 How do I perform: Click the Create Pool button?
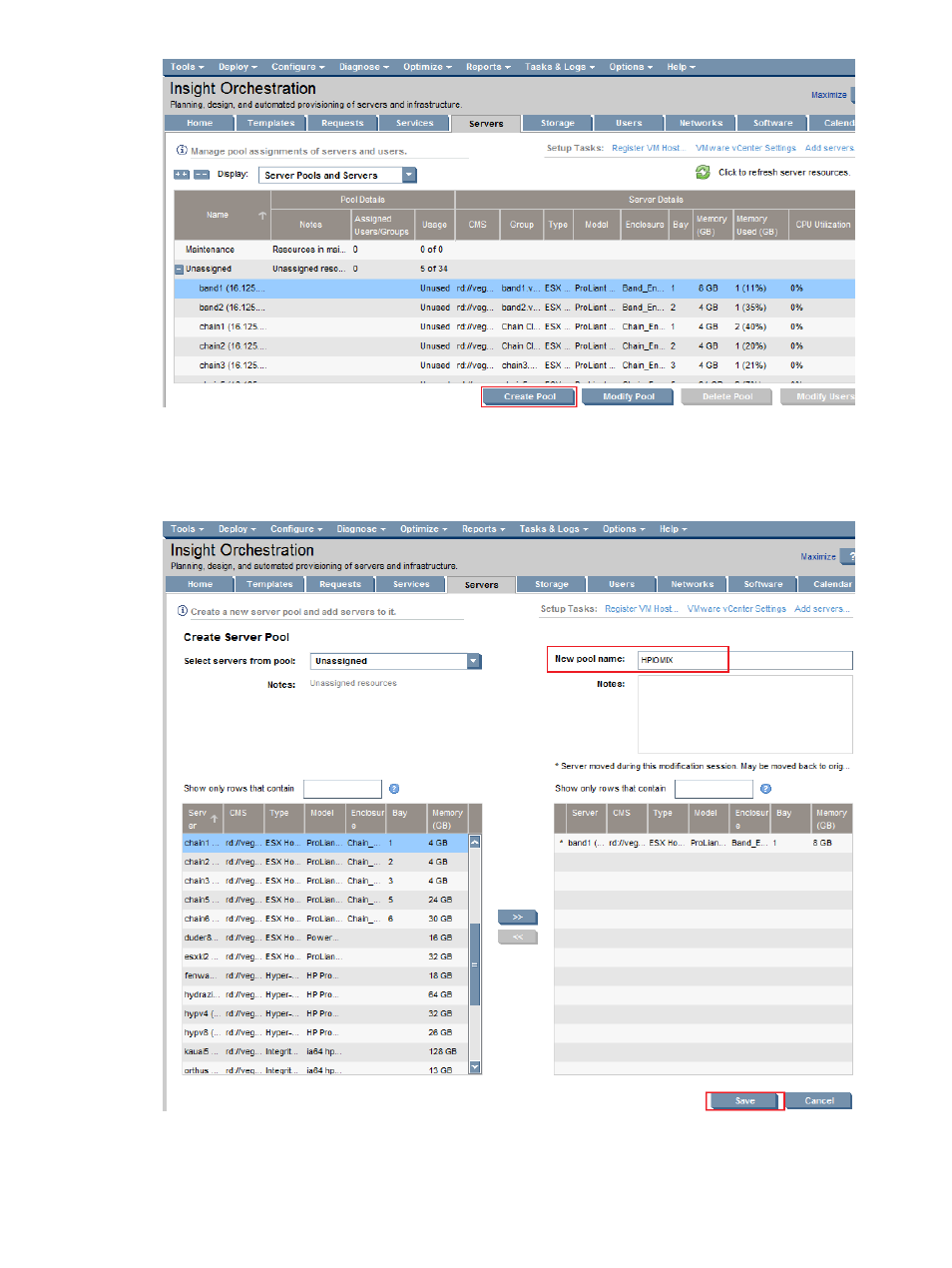[x=529, y=396]
